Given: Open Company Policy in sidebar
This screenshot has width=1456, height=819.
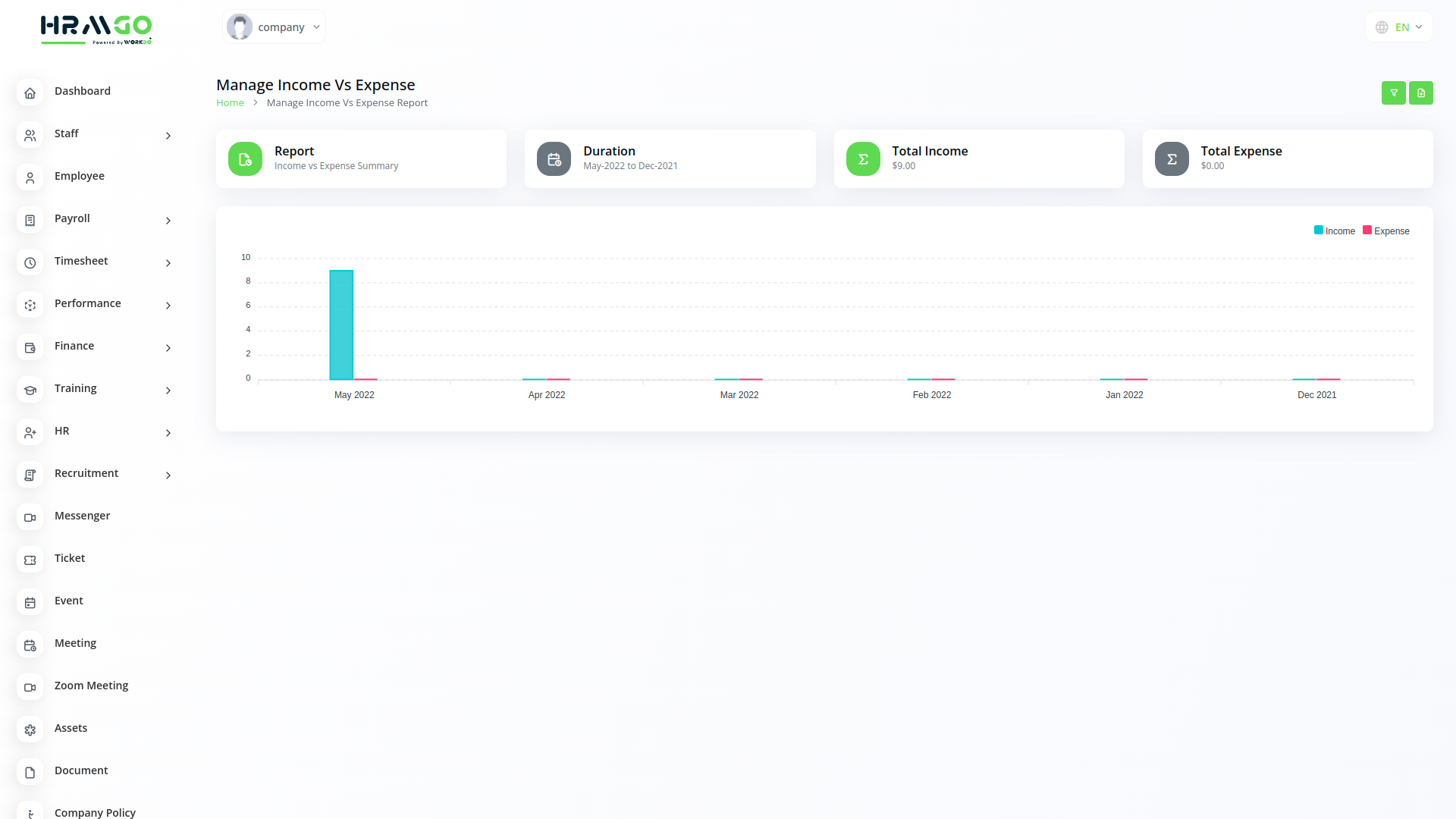Looking at the screenshot, I should 95,811.
